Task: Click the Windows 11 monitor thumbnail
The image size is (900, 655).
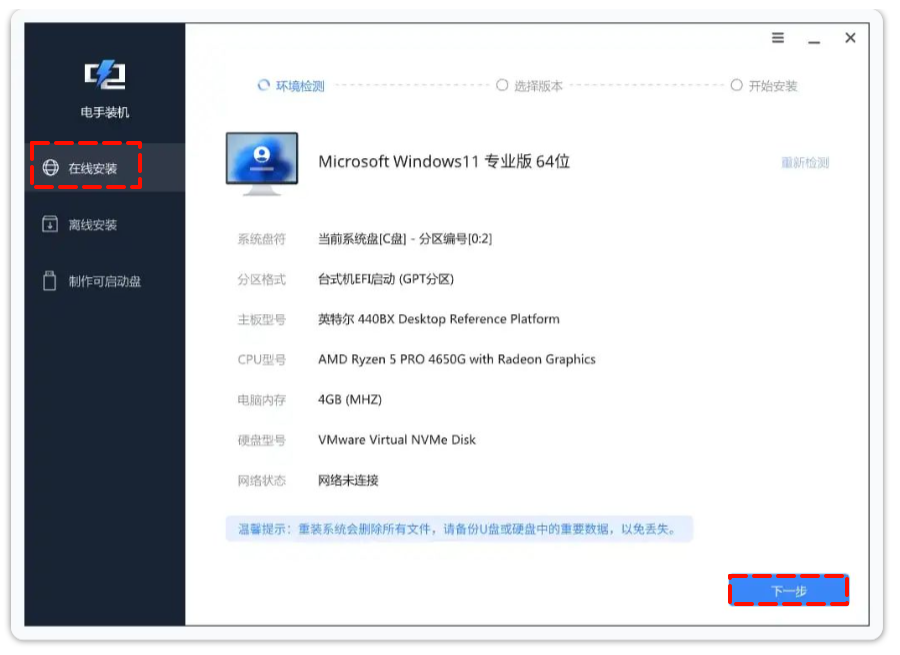Action: (262, 164)
